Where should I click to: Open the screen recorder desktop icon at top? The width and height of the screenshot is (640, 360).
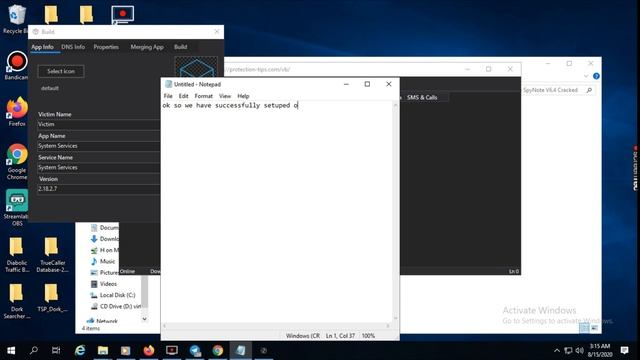122,15
